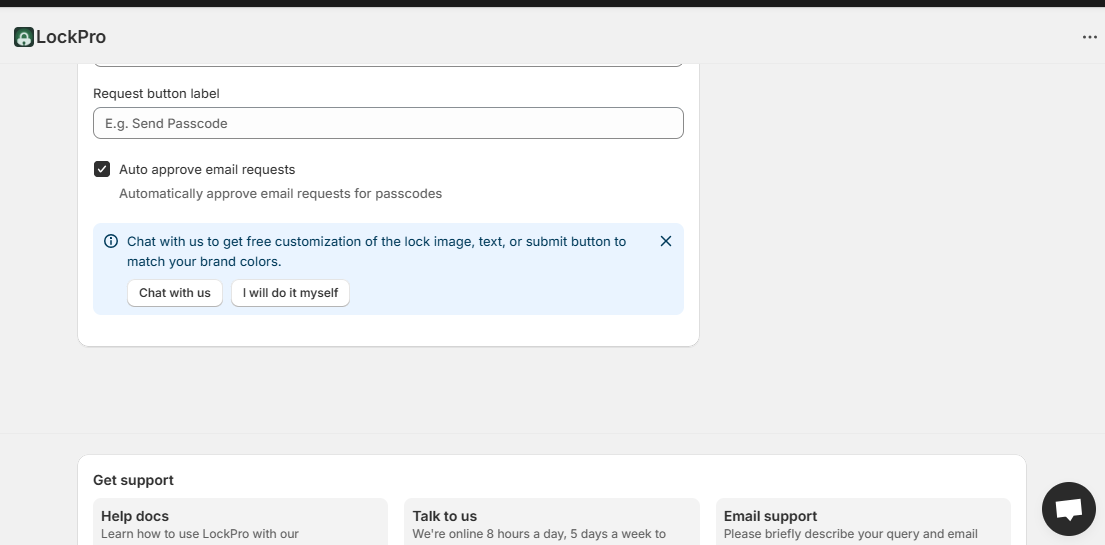Select the Talk to us support card

pyautogui.click(x=551, y=522)
